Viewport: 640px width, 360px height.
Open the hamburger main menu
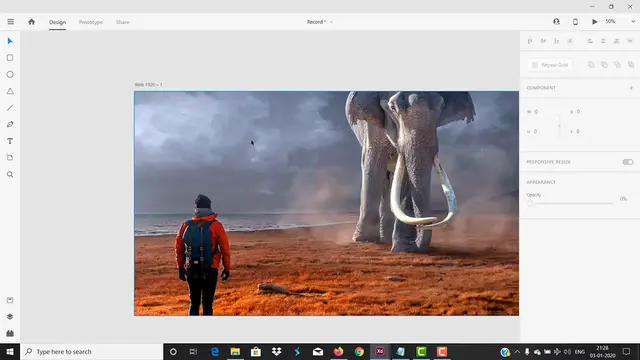(11, 22)
